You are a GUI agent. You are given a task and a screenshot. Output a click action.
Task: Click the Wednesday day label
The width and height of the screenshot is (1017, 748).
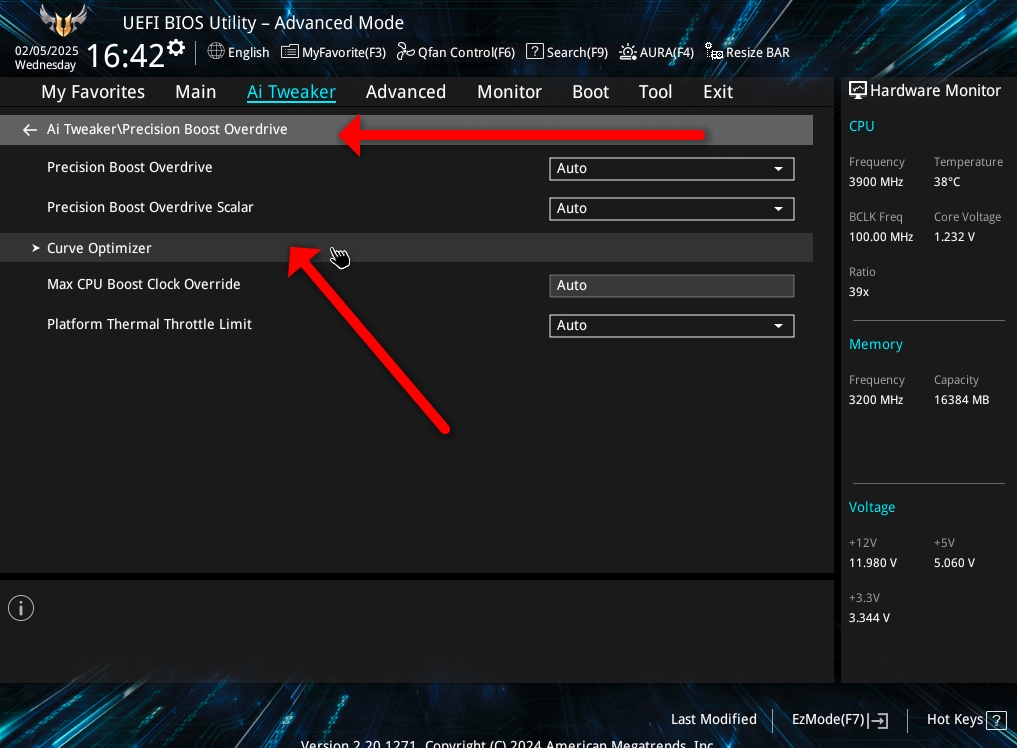(45, 65)
